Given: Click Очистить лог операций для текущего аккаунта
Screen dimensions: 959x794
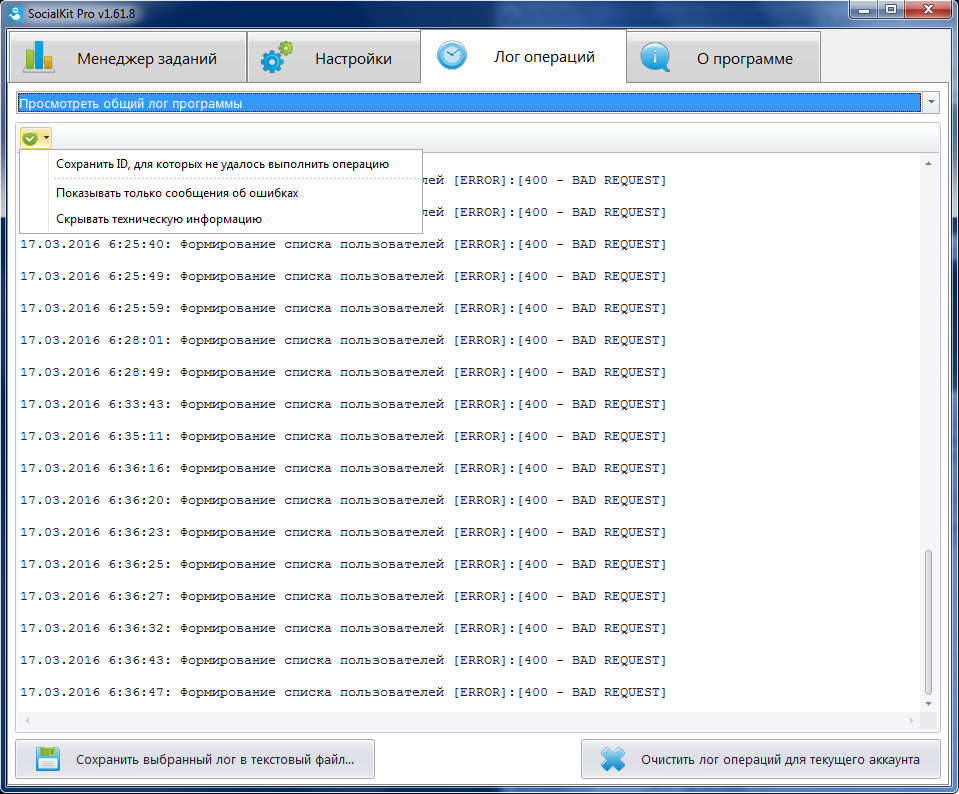Looking at the screenshot, I should coord(760,759).
